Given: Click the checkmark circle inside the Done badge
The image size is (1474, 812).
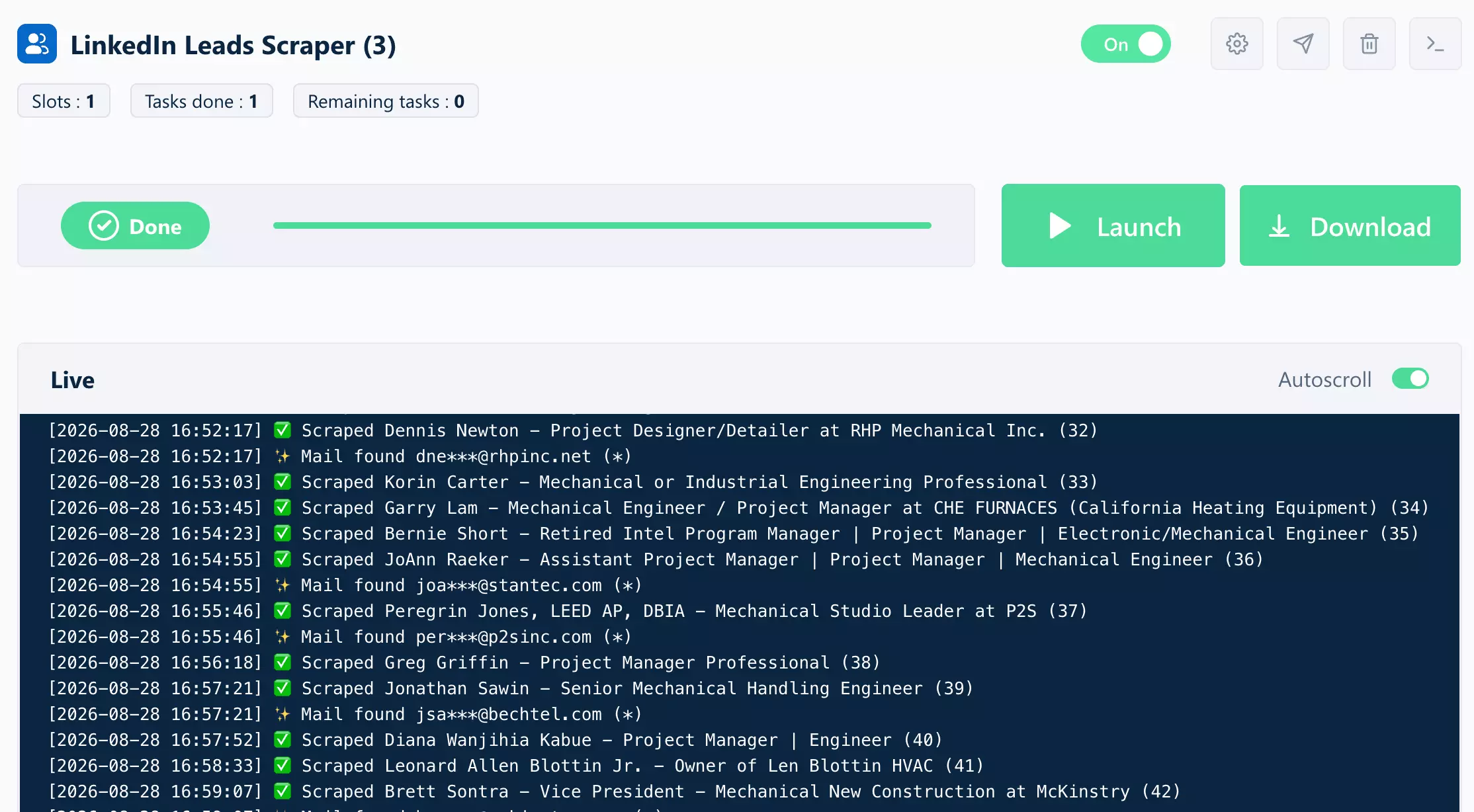Looking at the screenshot, I should coord(104,225).
